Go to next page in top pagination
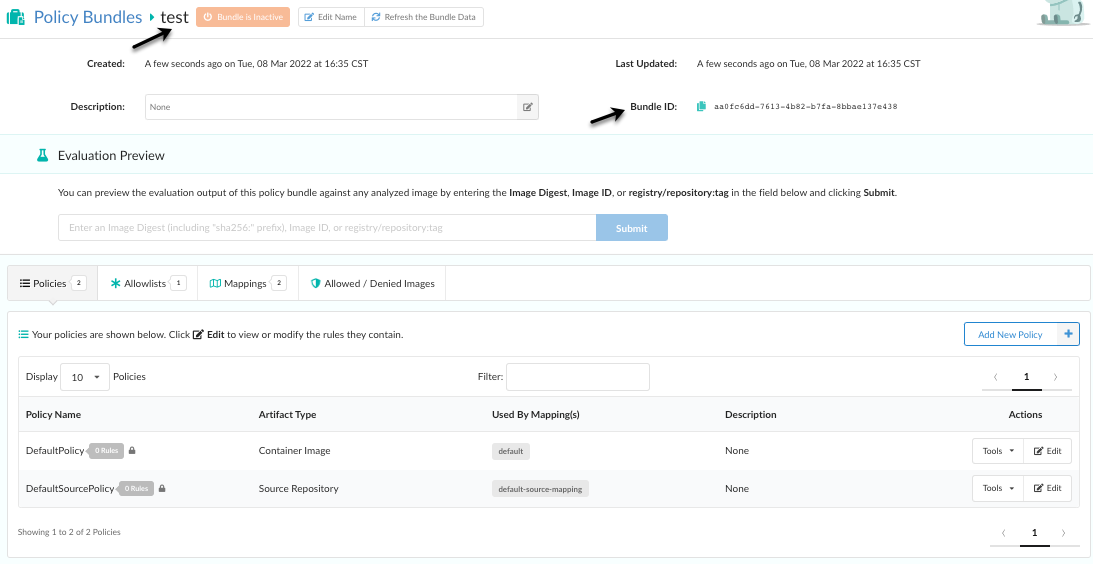Image resolution: width=1093 pixels, height=564 pixels. coord(1056,377)
